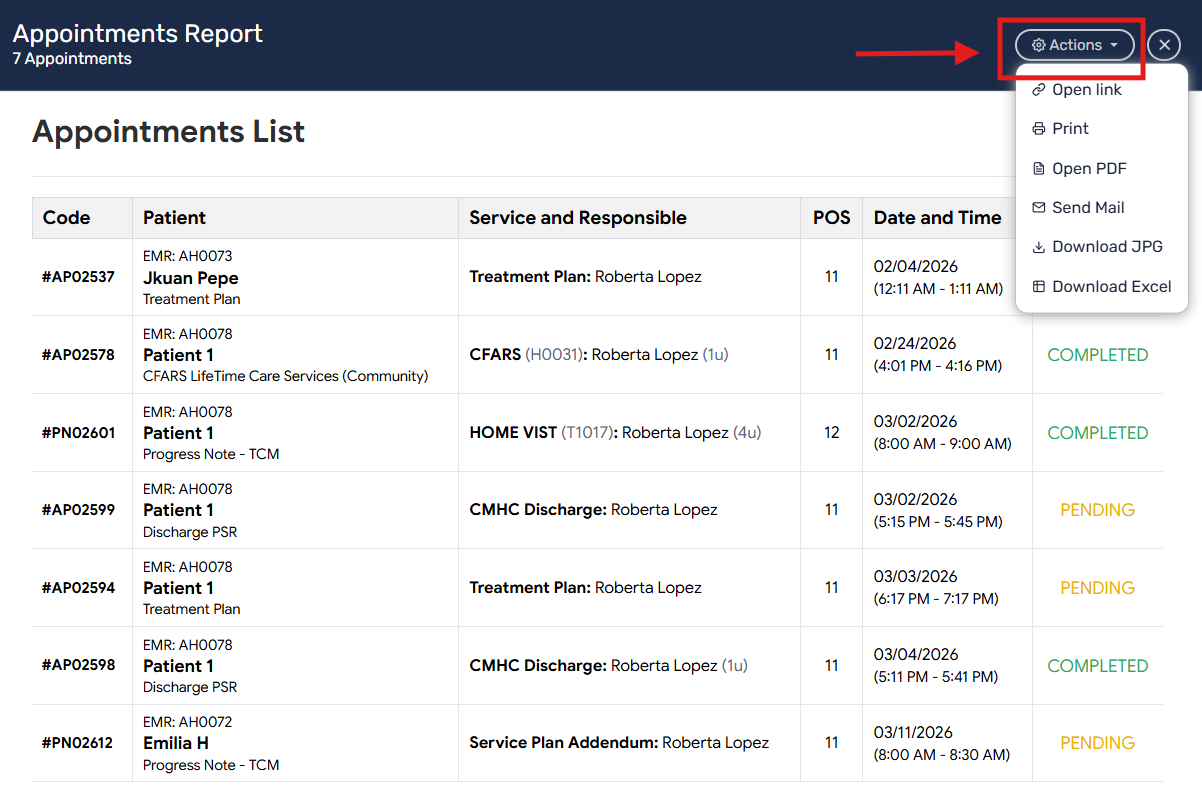Choose Send Mail menu entry
1202x792 pixels.
pyautogui.click(x=1088, y=208)
